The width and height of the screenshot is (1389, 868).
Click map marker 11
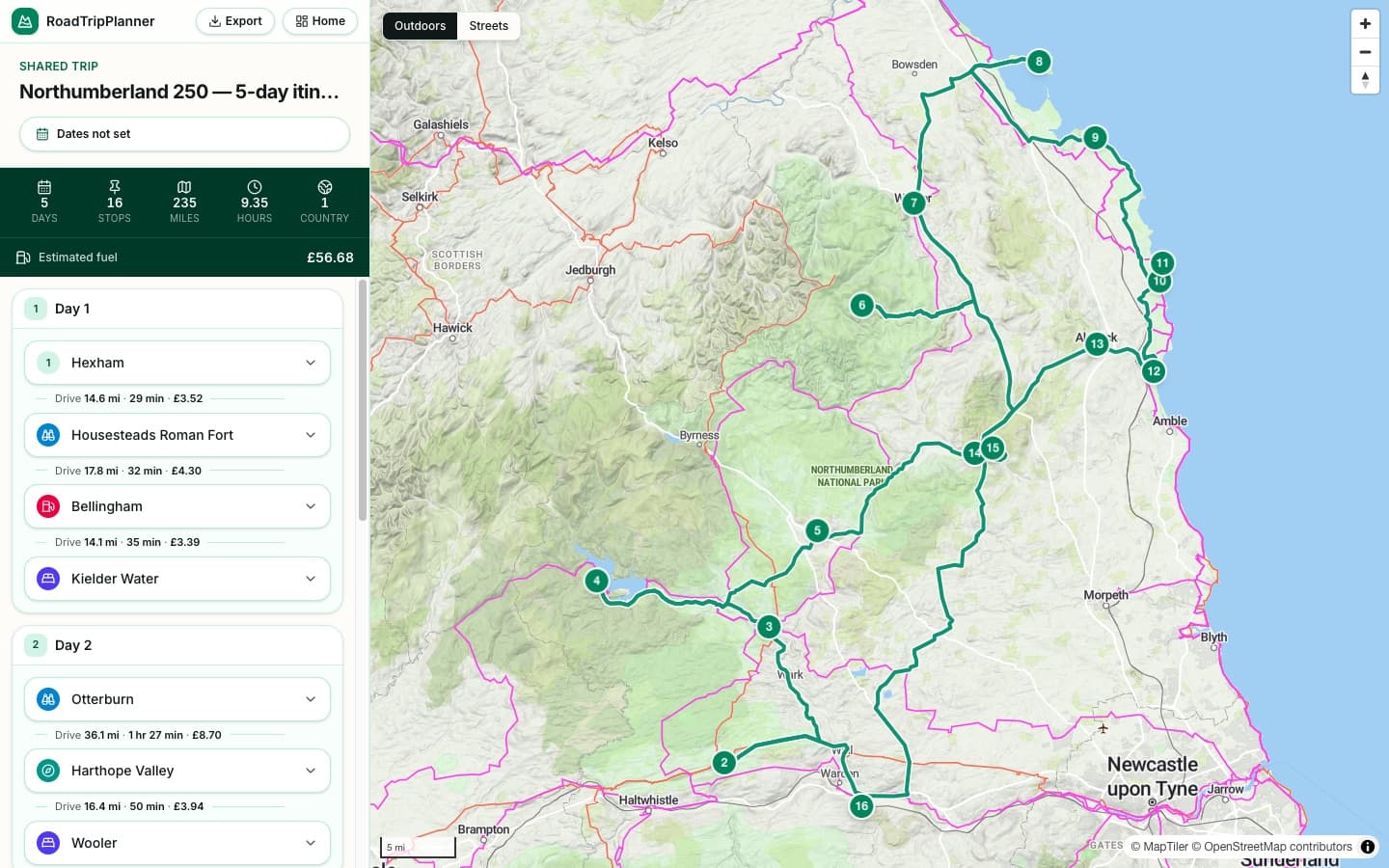click(x=1162, y=262)
